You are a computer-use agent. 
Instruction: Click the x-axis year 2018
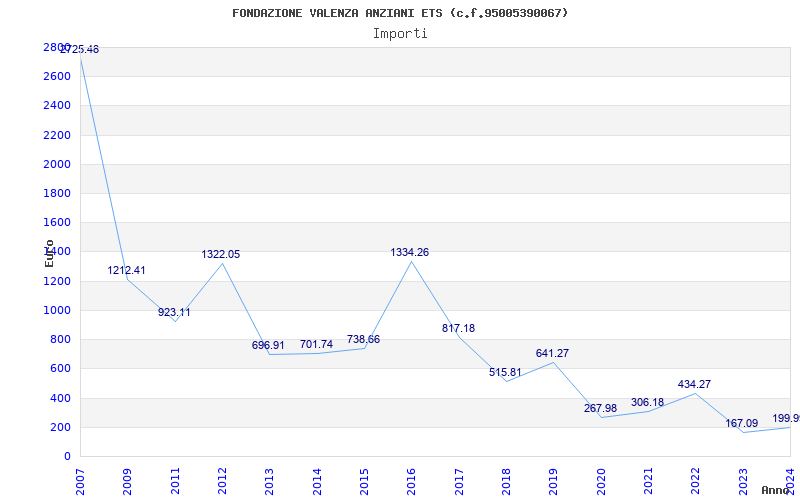(506, 482)
